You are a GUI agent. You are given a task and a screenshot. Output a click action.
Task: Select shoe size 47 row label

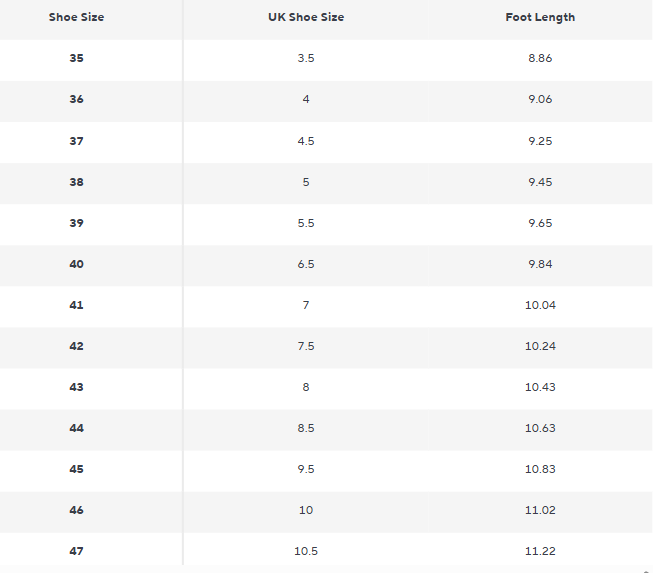pyautogui.click(x=77, y=551)
